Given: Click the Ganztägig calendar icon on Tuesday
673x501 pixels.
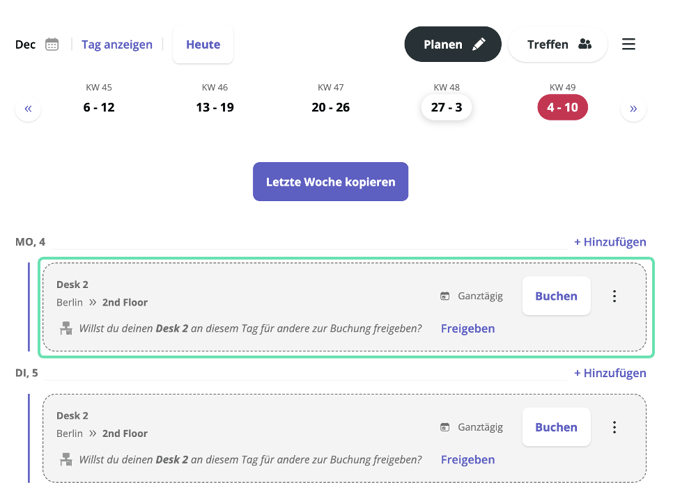Looking at the screenshot, I should pyautogui.click(x=445, y=427).
